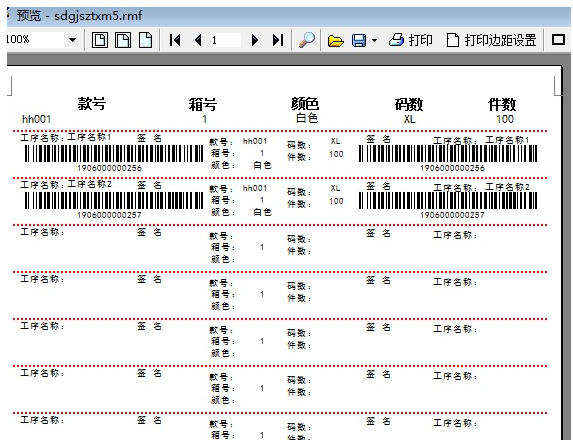Screen dimensions: 573x440
Task: Click the hh001 value under 款号 header
Action: pyautogui.click(x=37, y=119)
